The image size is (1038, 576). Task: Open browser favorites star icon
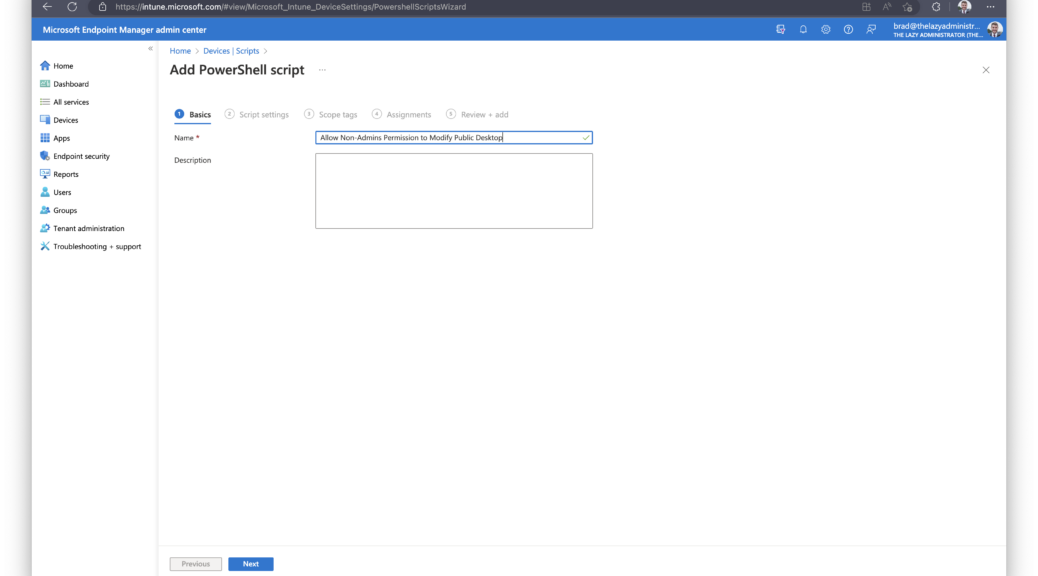click(908, 7)
